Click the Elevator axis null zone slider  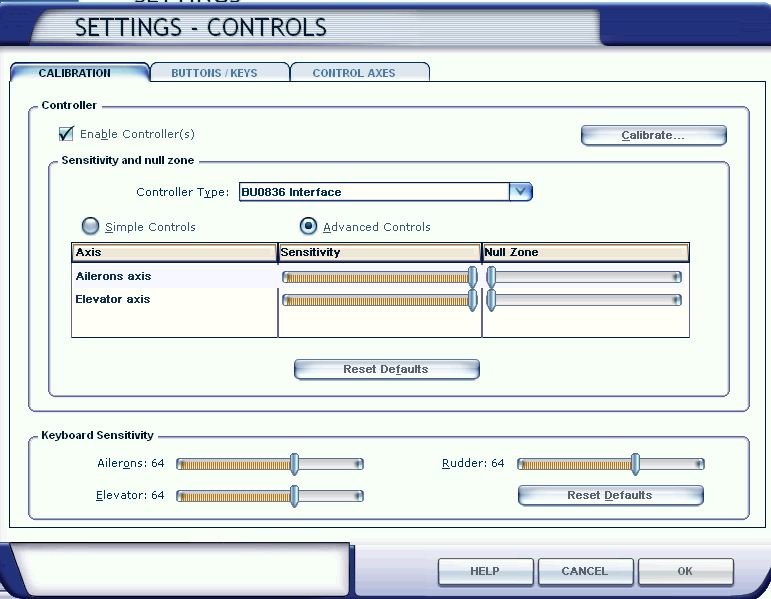click(584, 300)
